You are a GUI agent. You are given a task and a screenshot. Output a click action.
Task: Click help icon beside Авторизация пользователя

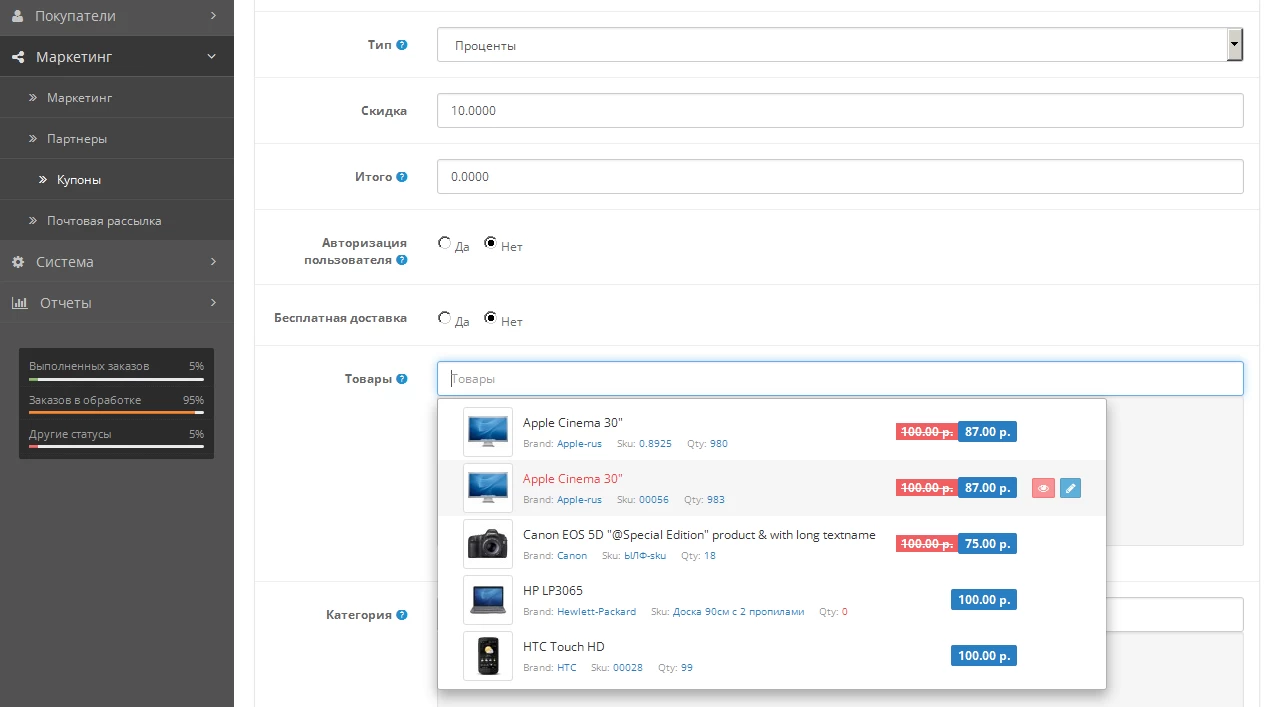pos(402,260)
